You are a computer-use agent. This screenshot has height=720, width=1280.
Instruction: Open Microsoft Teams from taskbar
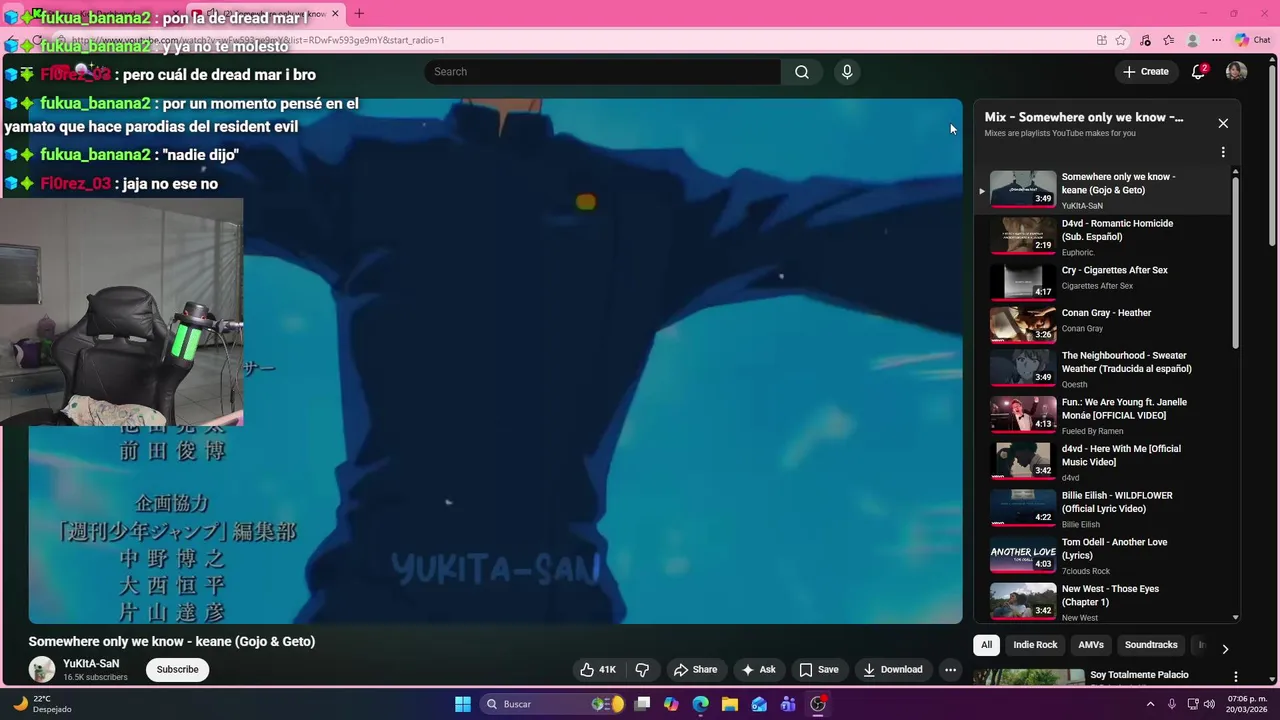tap(788, 704)
